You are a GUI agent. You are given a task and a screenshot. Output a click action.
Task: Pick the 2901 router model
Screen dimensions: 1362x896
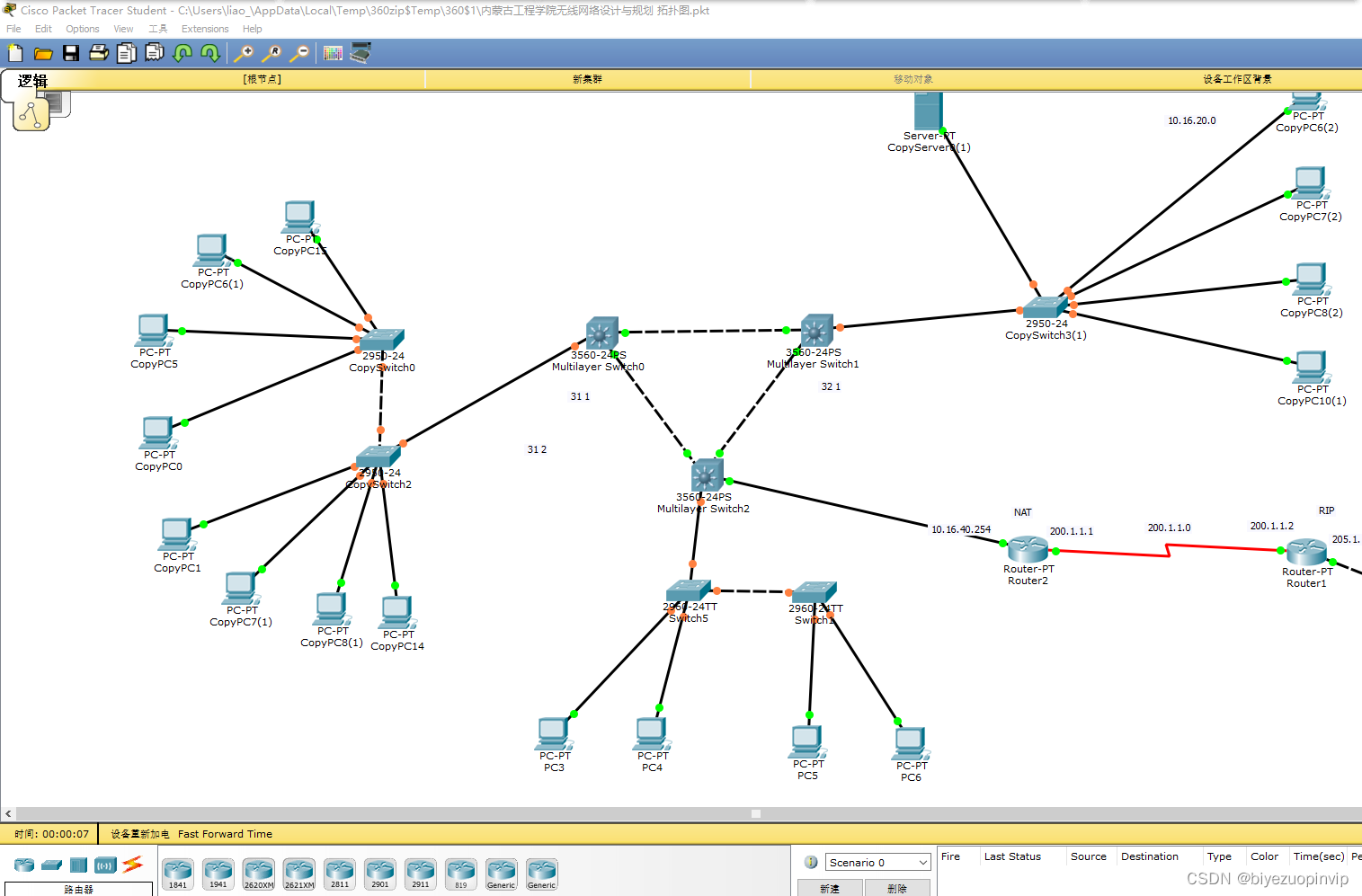coord(380,874)
